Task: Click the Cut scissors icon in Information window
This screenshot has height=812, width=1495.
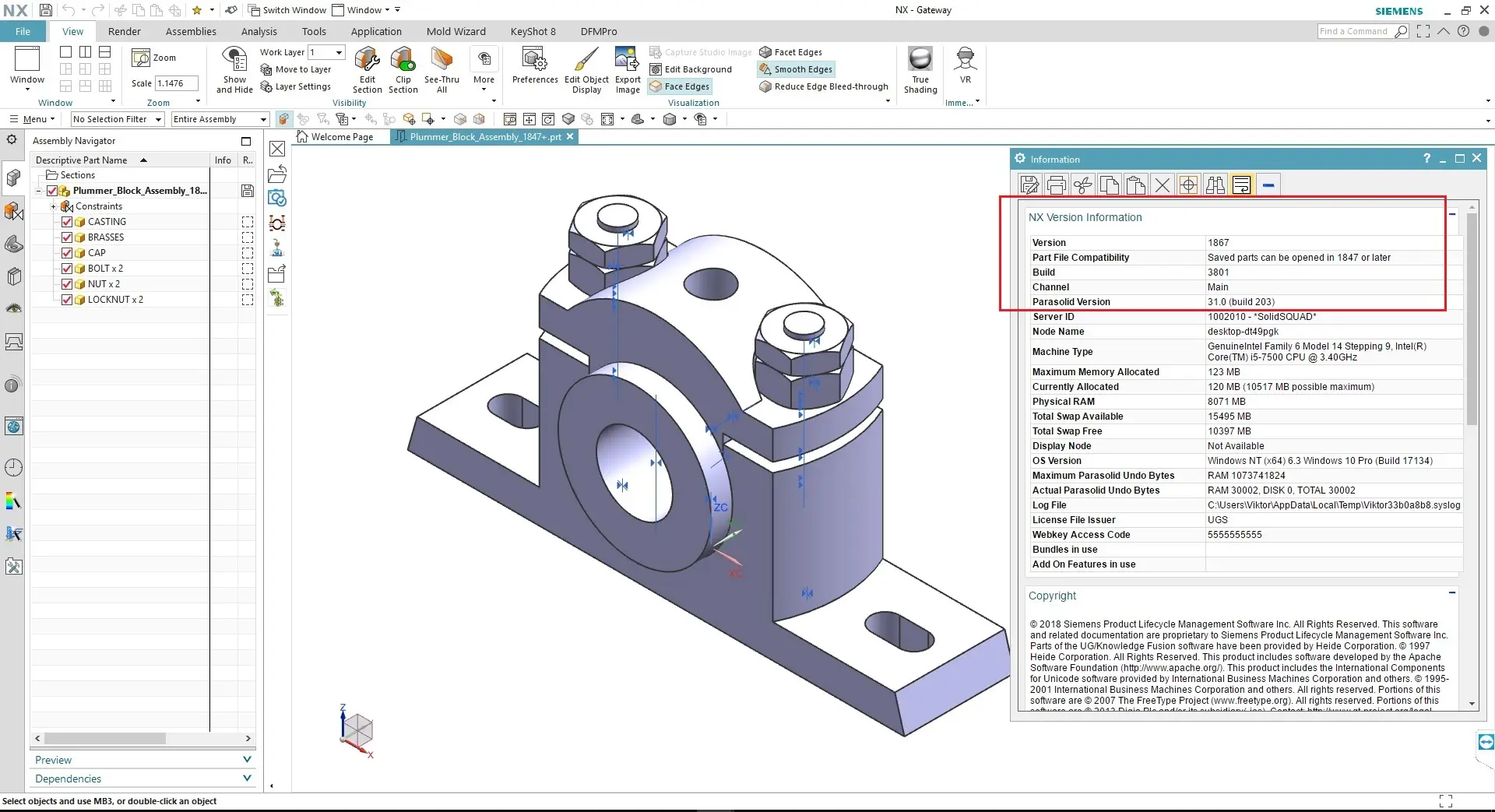Action: click(x=1083, y=185)
